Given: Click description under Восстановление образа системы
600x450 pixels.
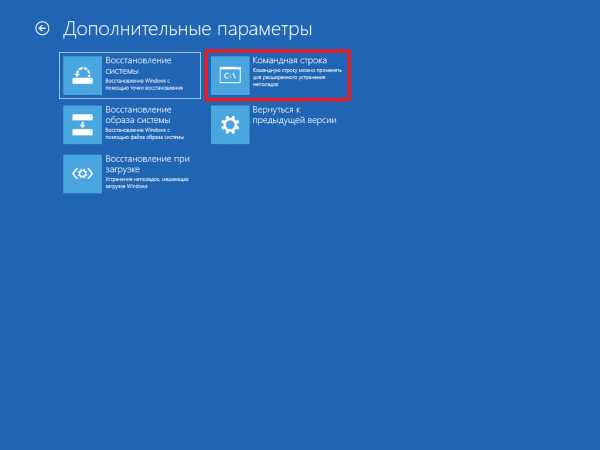Looking at the screenshot, I should coord(144,134).
